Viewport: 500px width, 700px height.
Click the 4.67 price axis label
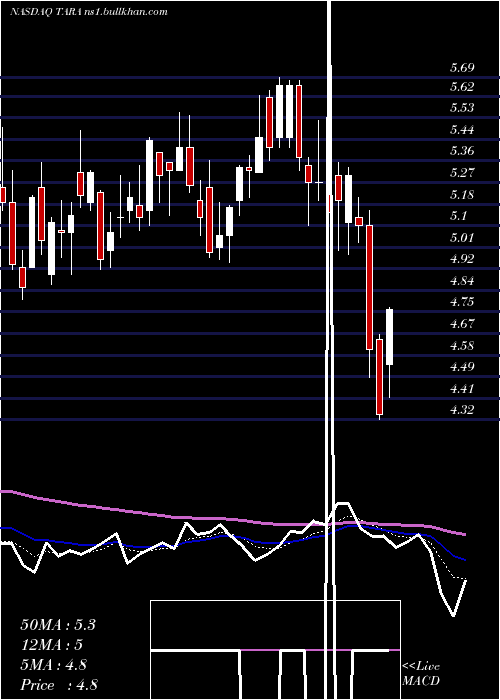[462, 324]
